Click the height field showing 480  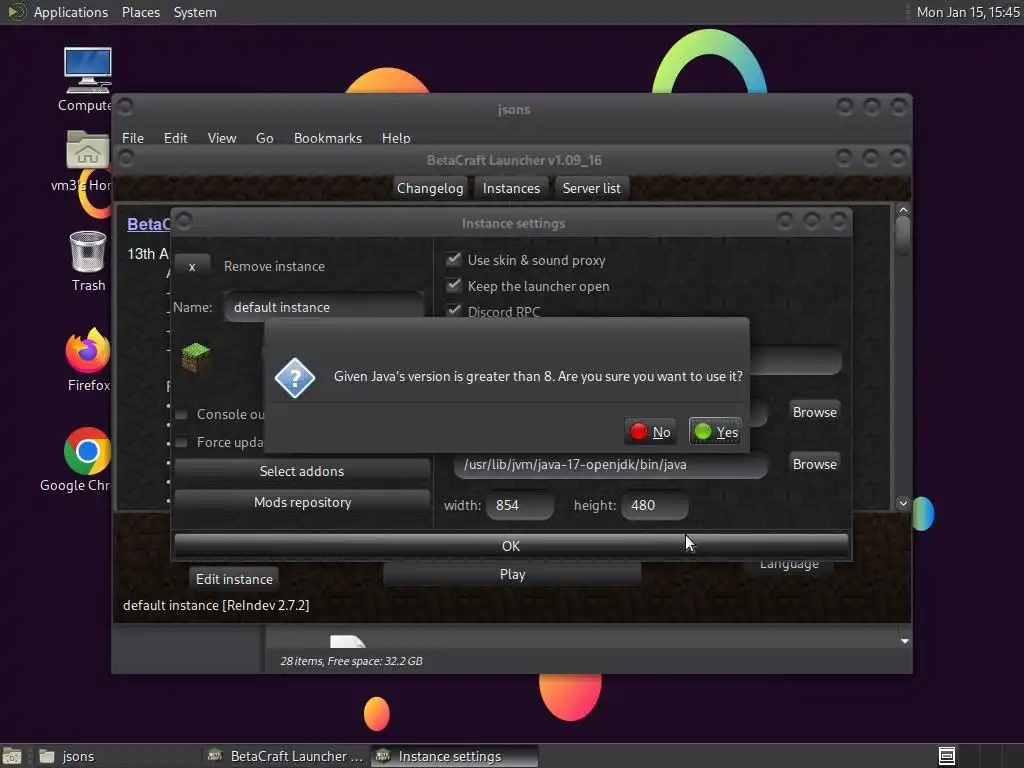[x=654, y=505]
